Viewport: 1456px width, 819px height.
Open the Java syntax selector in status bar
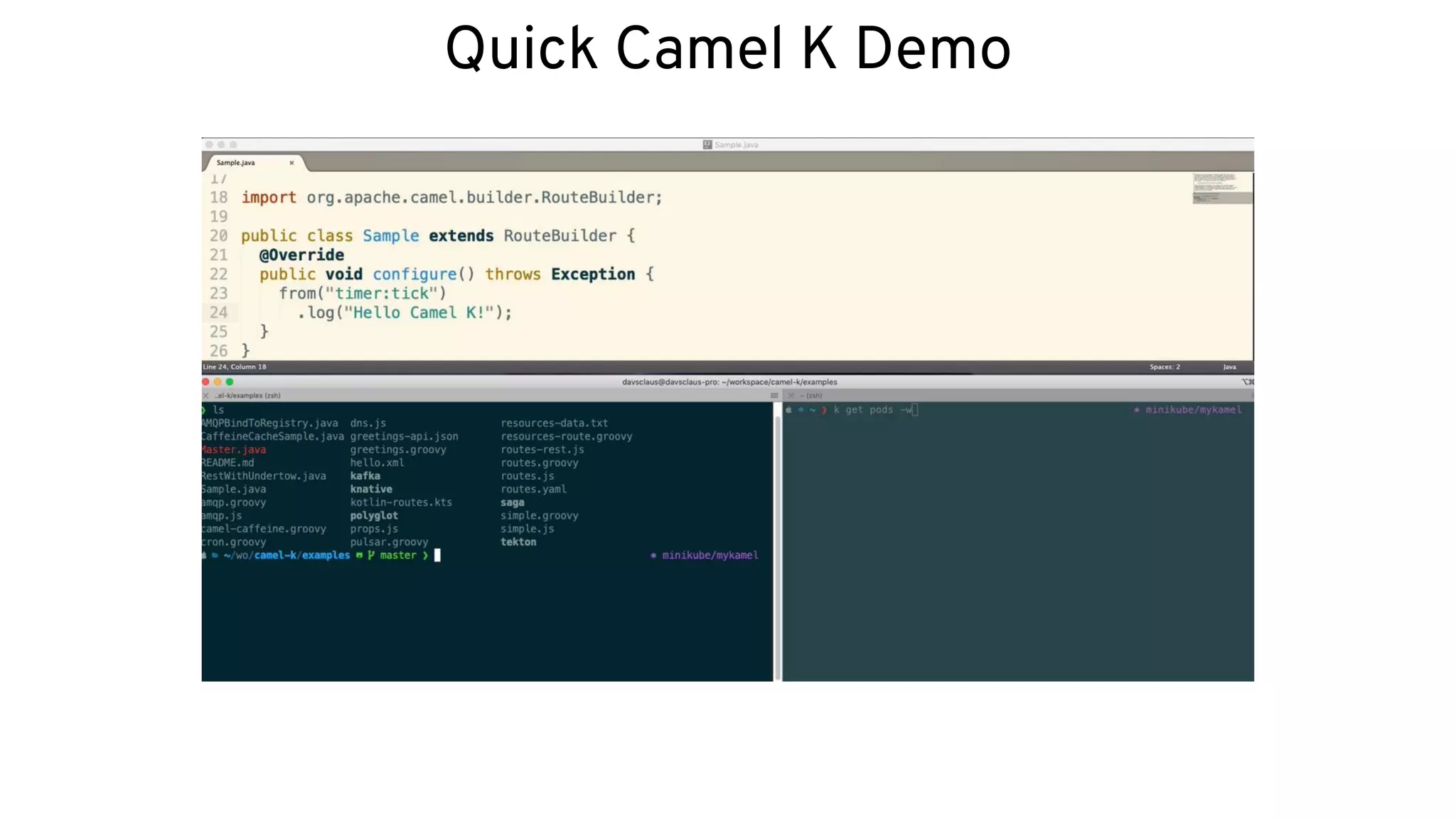(x=1229, y=367)
